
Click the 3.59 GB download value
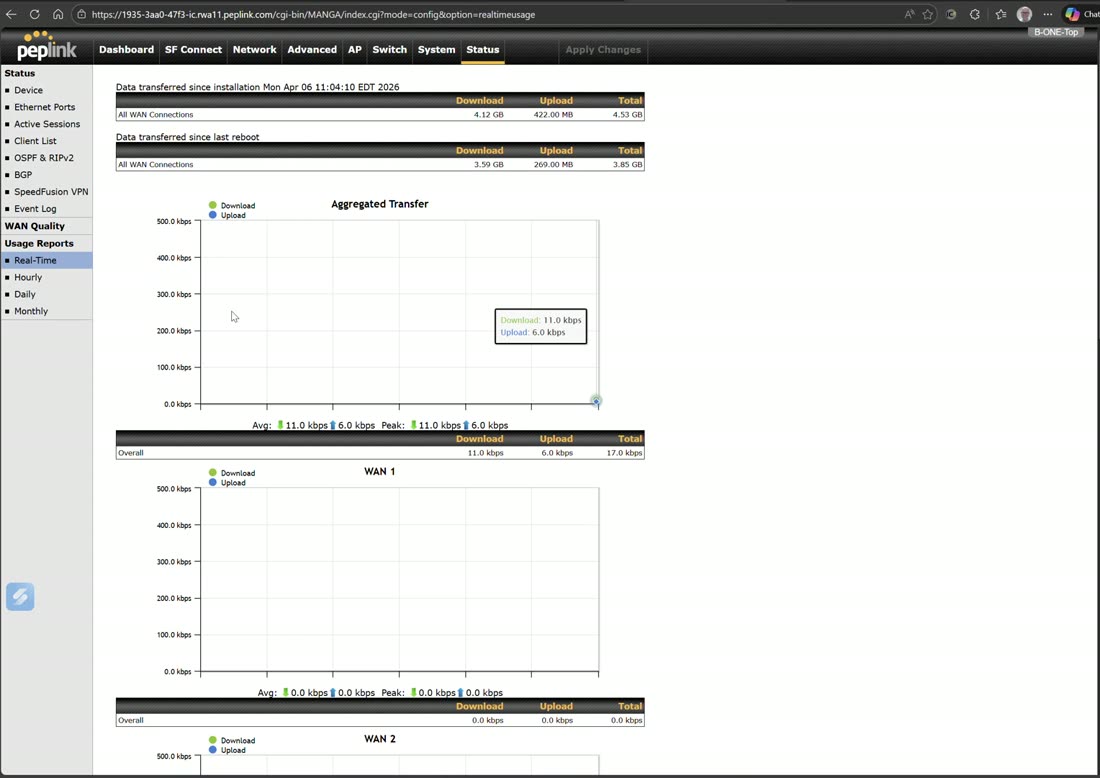pos(488,164)
